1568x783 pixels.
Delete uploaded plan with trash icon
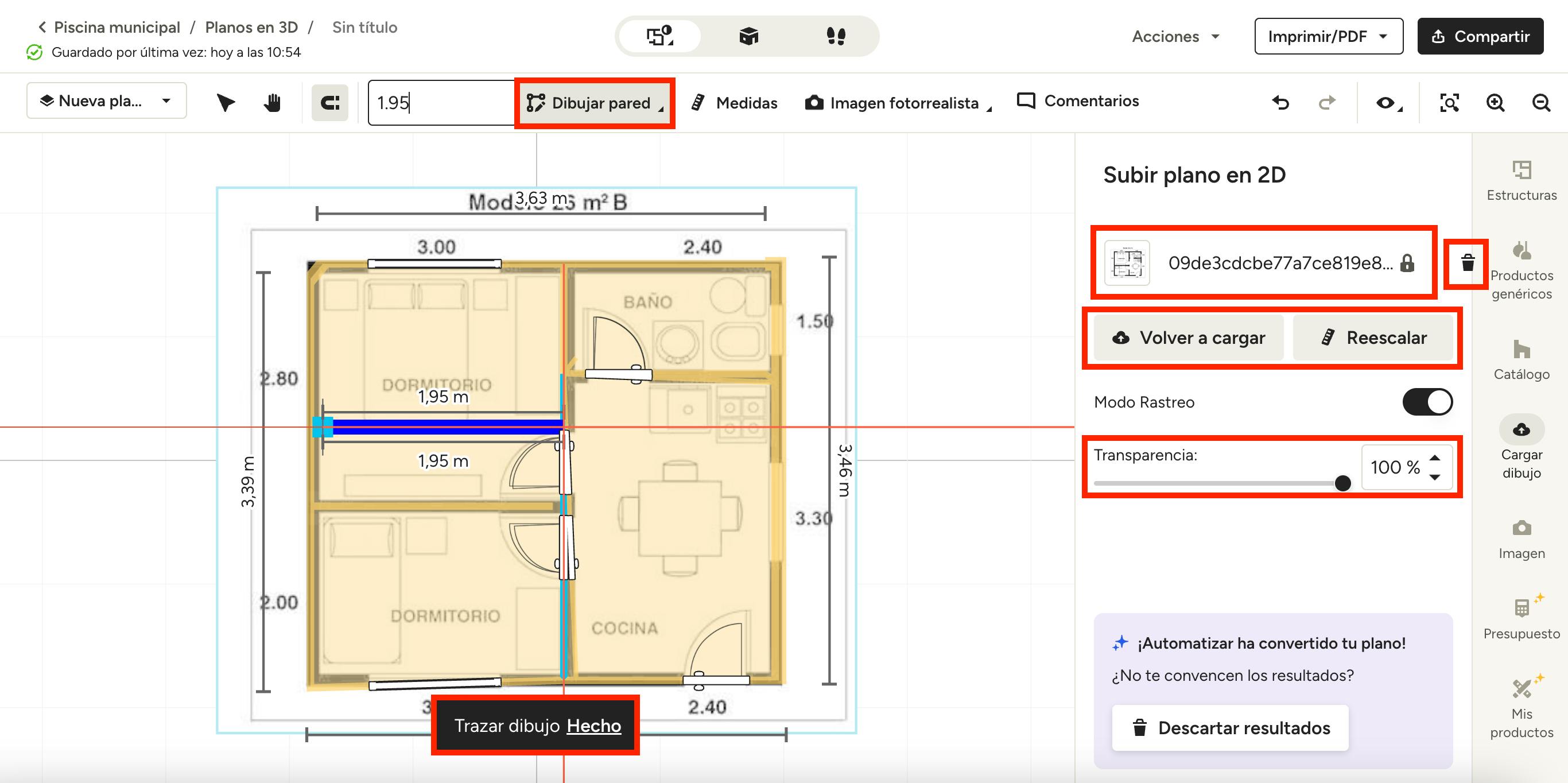click(1468, 263)
